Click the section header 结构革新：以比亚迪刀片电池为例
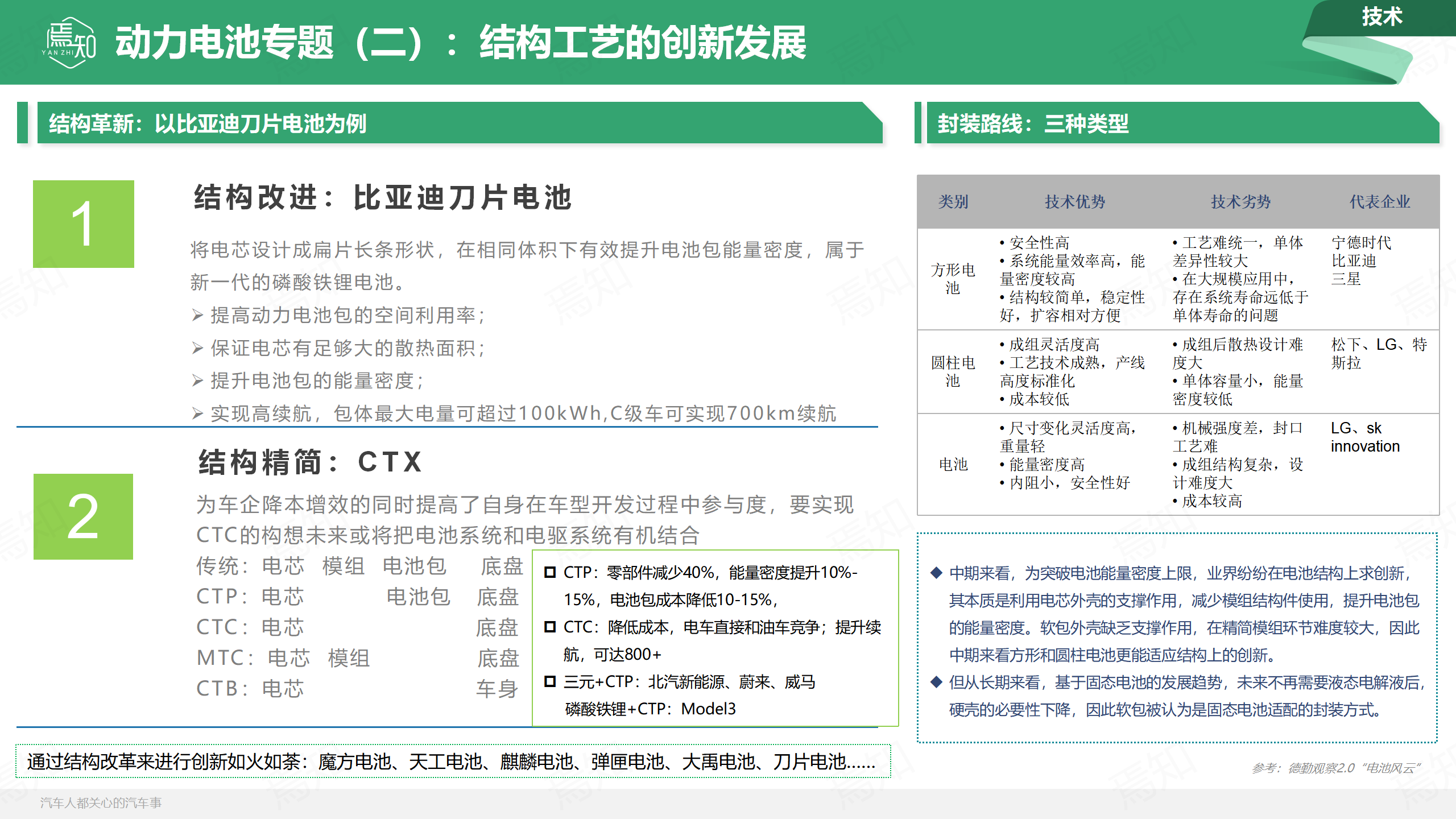Image resolution: width=1456 pixels, height=819 pixels. [208, 123]
